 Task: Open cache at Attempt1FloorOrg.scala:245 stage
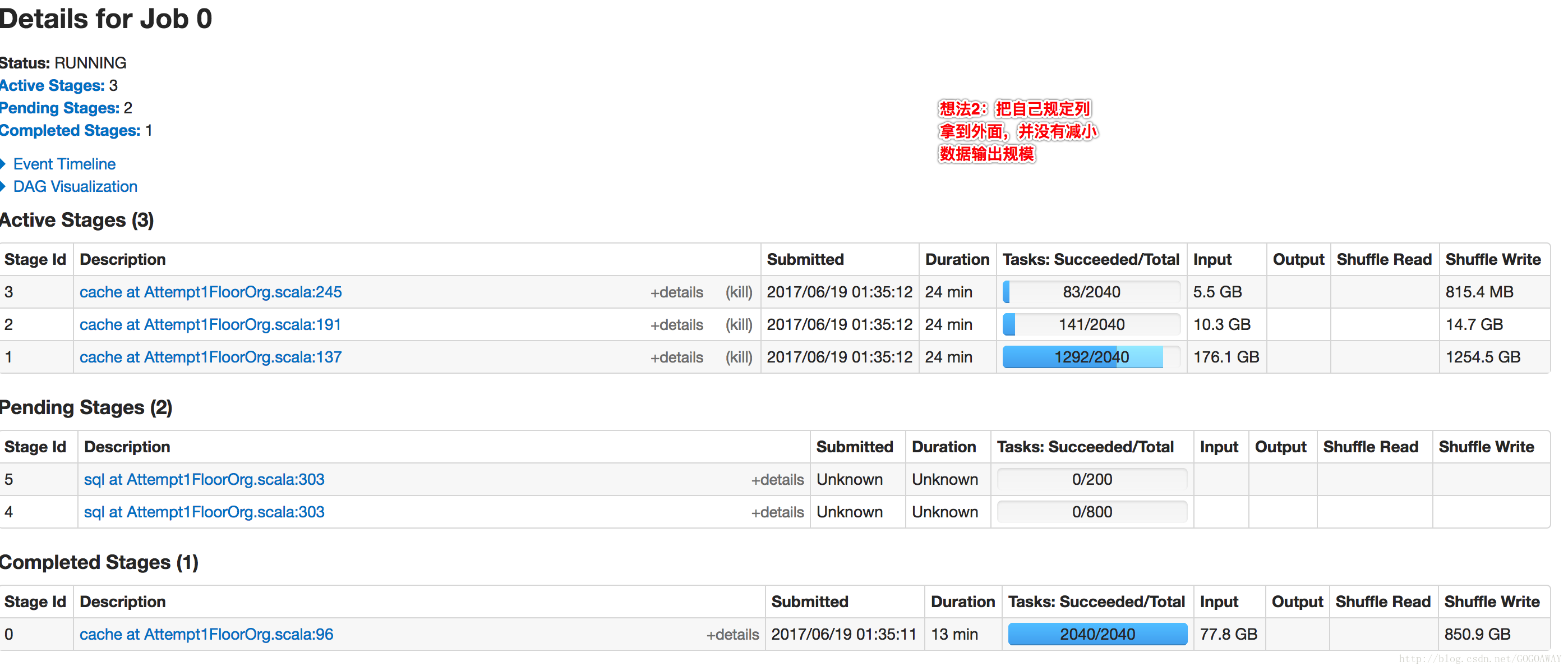(x=211, y=292)
